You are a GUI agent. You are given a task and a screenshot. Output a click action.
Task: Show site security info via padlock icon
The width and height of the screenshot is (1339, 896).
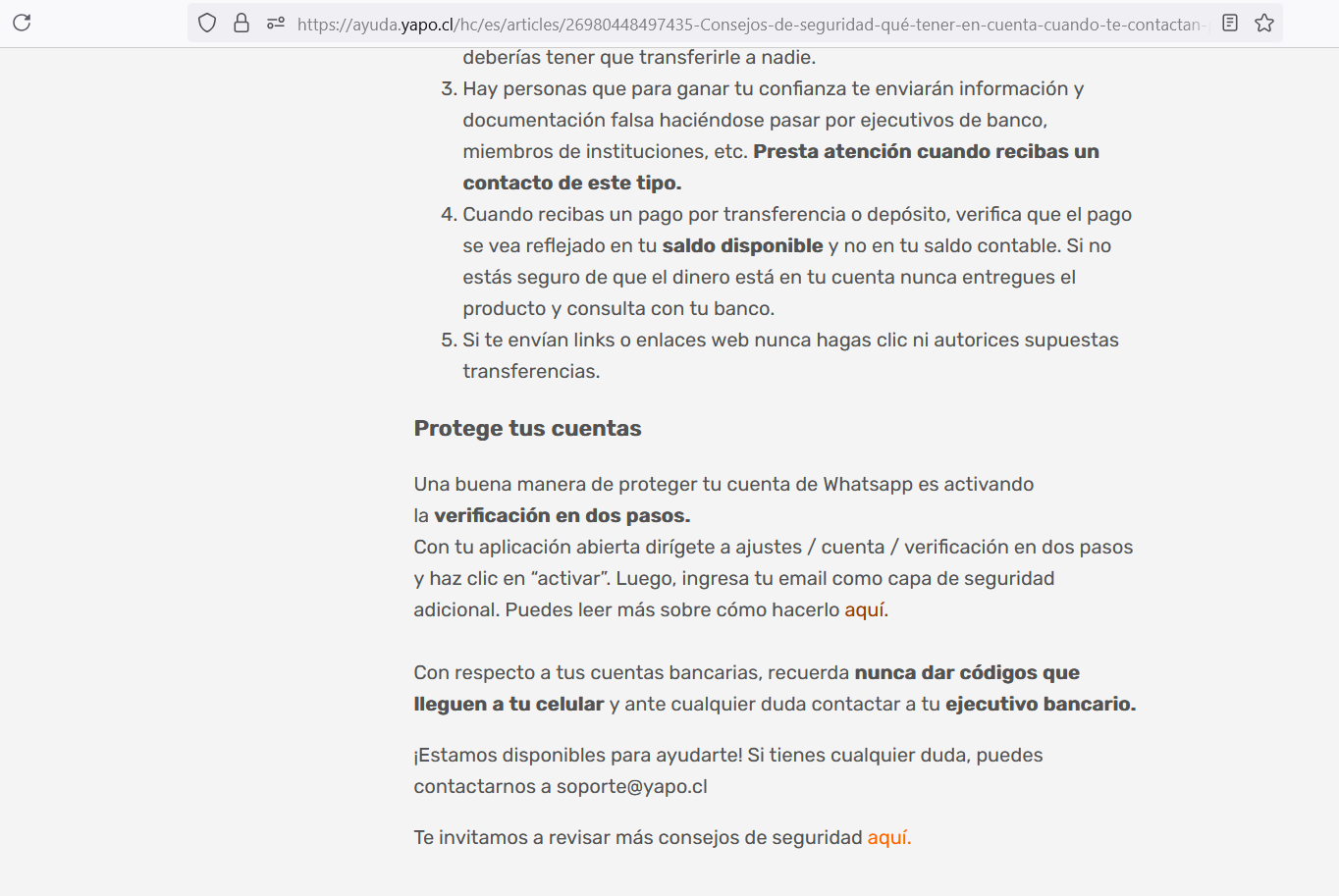click(x=241, y=23)
